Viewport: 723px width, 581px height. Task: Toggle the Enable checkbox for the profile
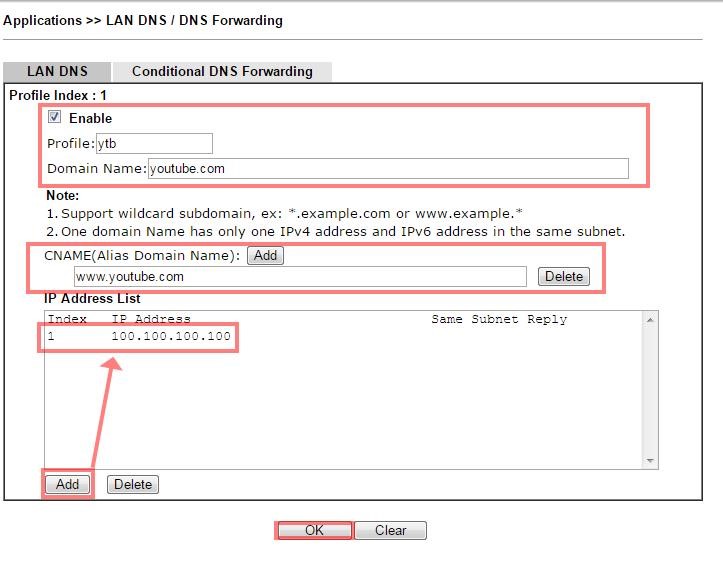55,118
